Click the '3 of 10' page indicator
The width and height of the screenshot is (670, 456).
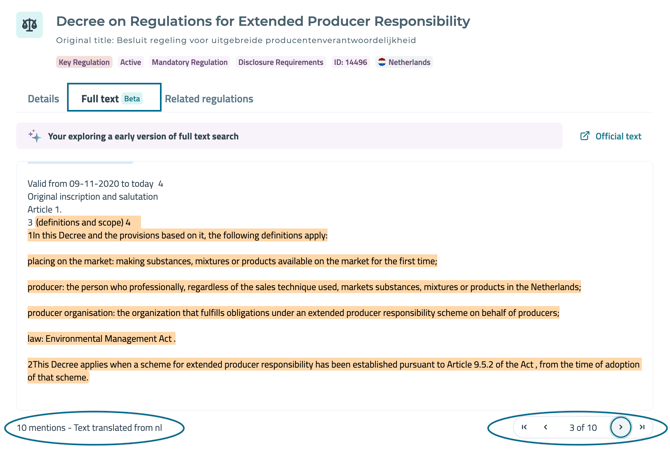click(x=582, y=427)
